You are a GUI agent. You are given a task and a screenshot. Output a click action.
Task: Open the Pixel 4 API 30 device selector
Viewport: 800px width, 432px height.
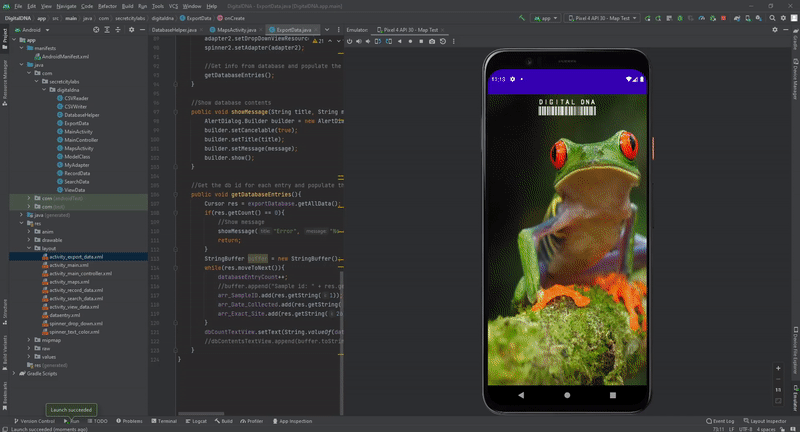(x=602, y=18)
